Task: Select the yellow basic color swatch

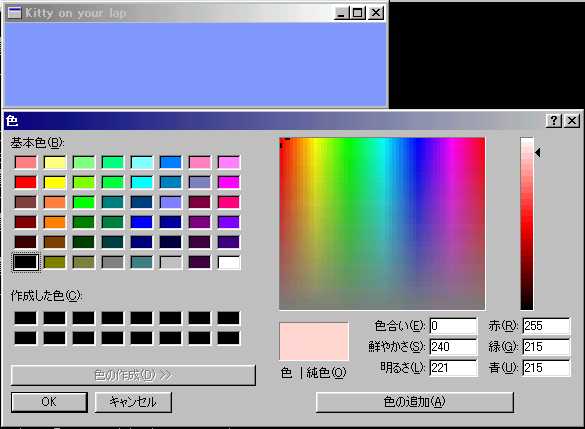Action: point(55,182)
